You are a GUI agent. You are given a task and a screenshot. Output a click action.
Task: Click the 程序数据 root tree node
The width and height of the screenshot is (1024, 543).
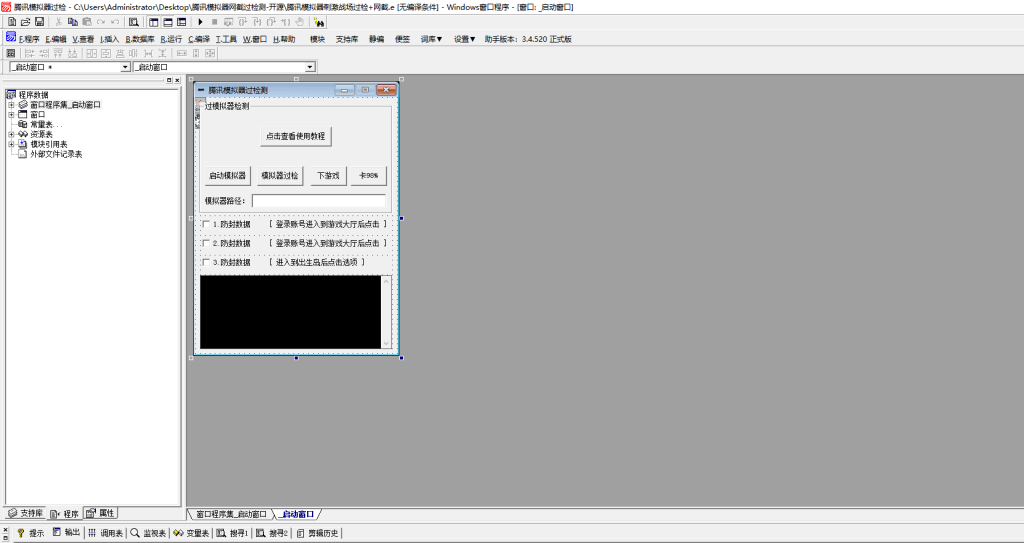pyautogui.click(x=33, y=95)
